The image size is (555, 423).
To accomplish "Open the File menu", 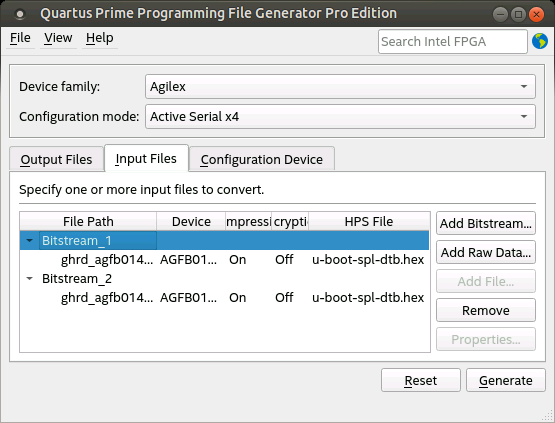I will point(20,38).
